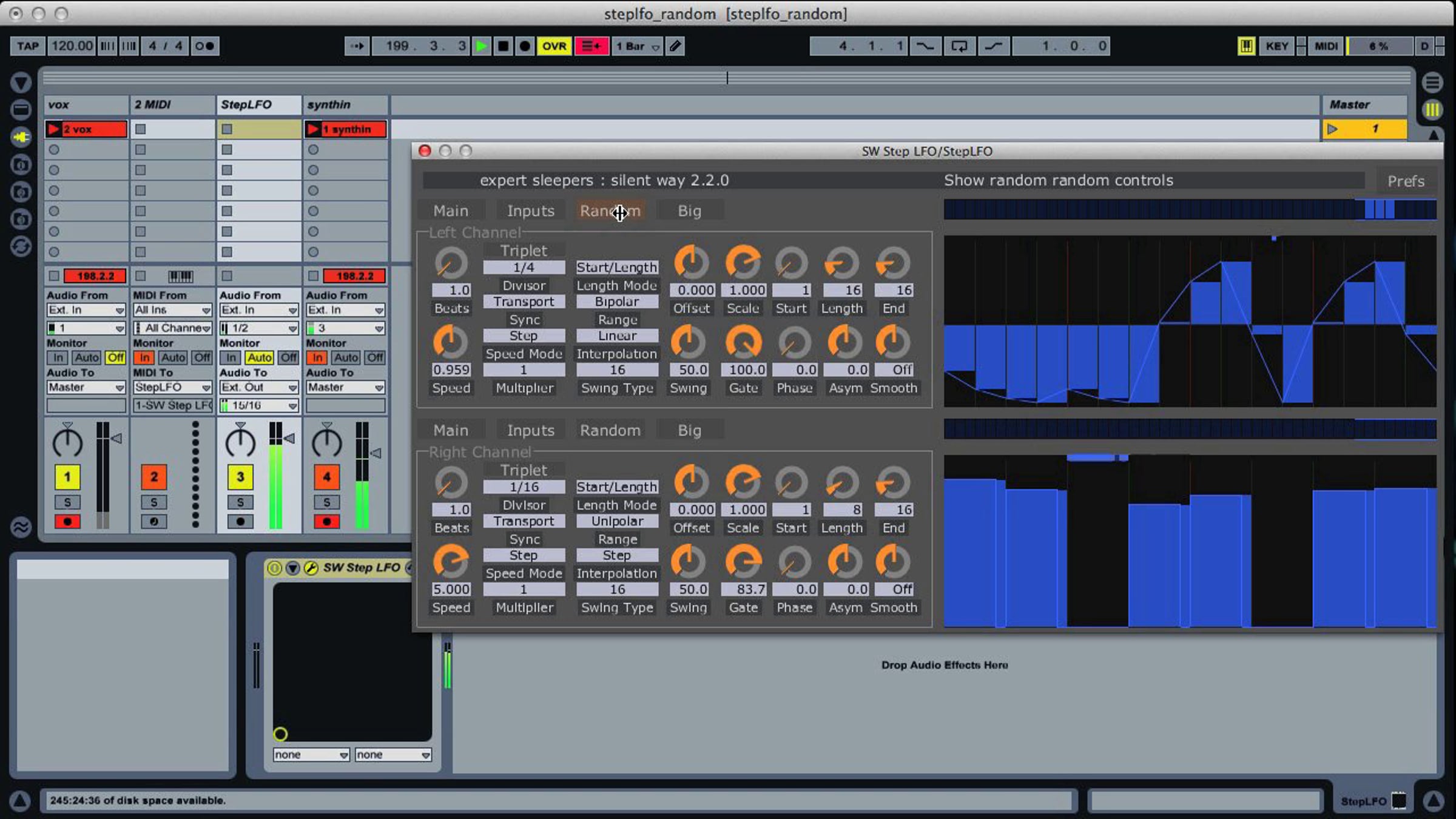Open the Prefs button in Step LFO
Screen dimensions: 1456x819
tap(1406, 181)
